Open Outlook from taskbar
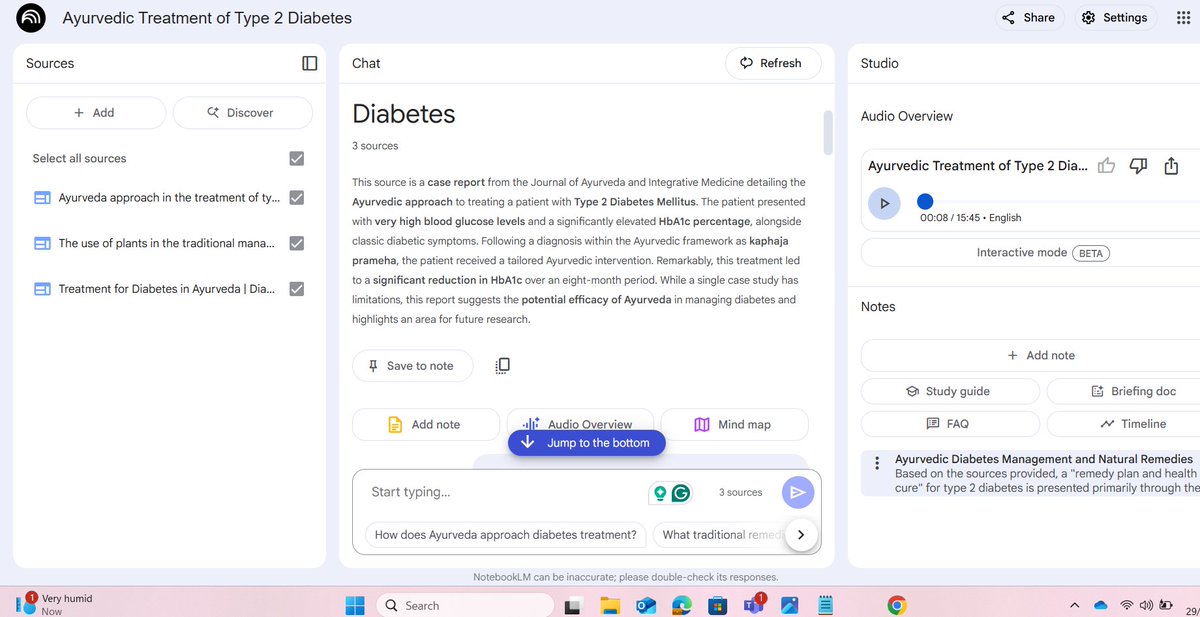This screenshot has height=617, width=1200. (x=646, y=605)
